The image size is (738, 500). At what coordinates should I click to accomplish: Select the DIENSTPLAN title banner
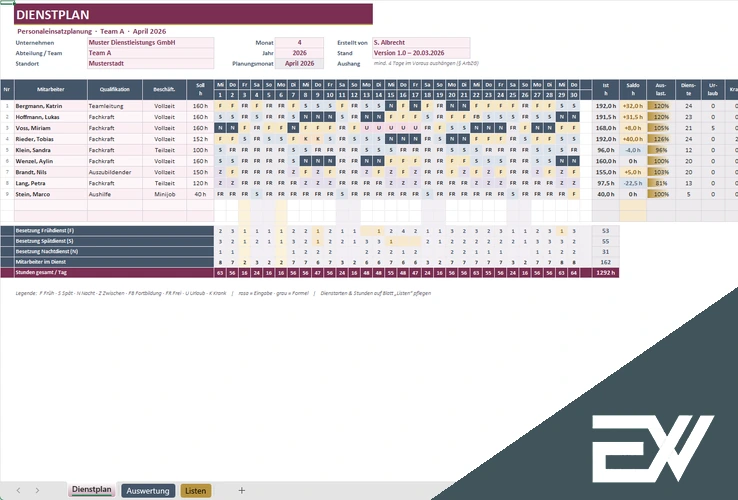[193, 14]
